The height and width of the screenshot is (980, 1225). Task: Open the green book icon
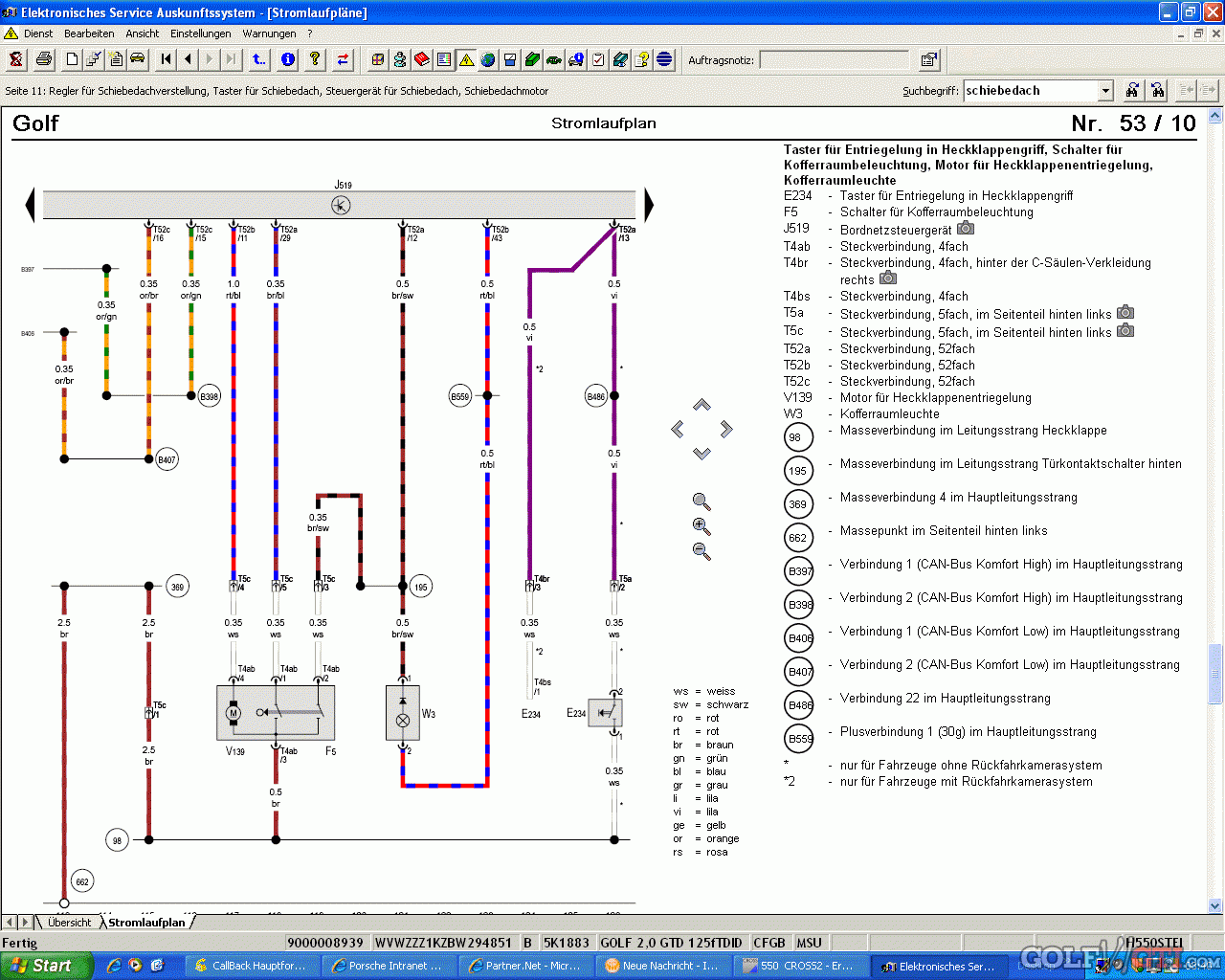coord(532,59)
